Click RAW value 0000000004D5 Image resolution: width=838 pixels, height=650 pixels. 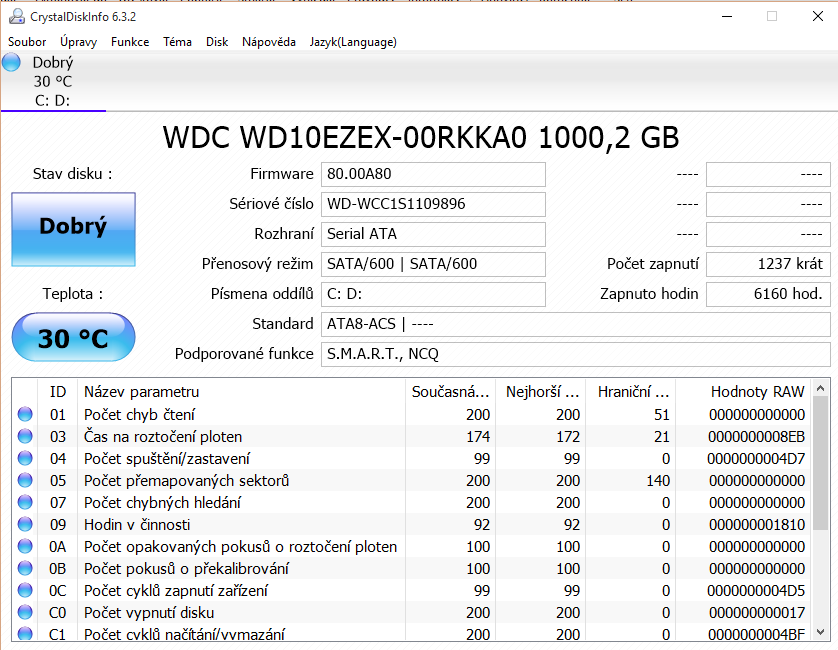[756, 590]
